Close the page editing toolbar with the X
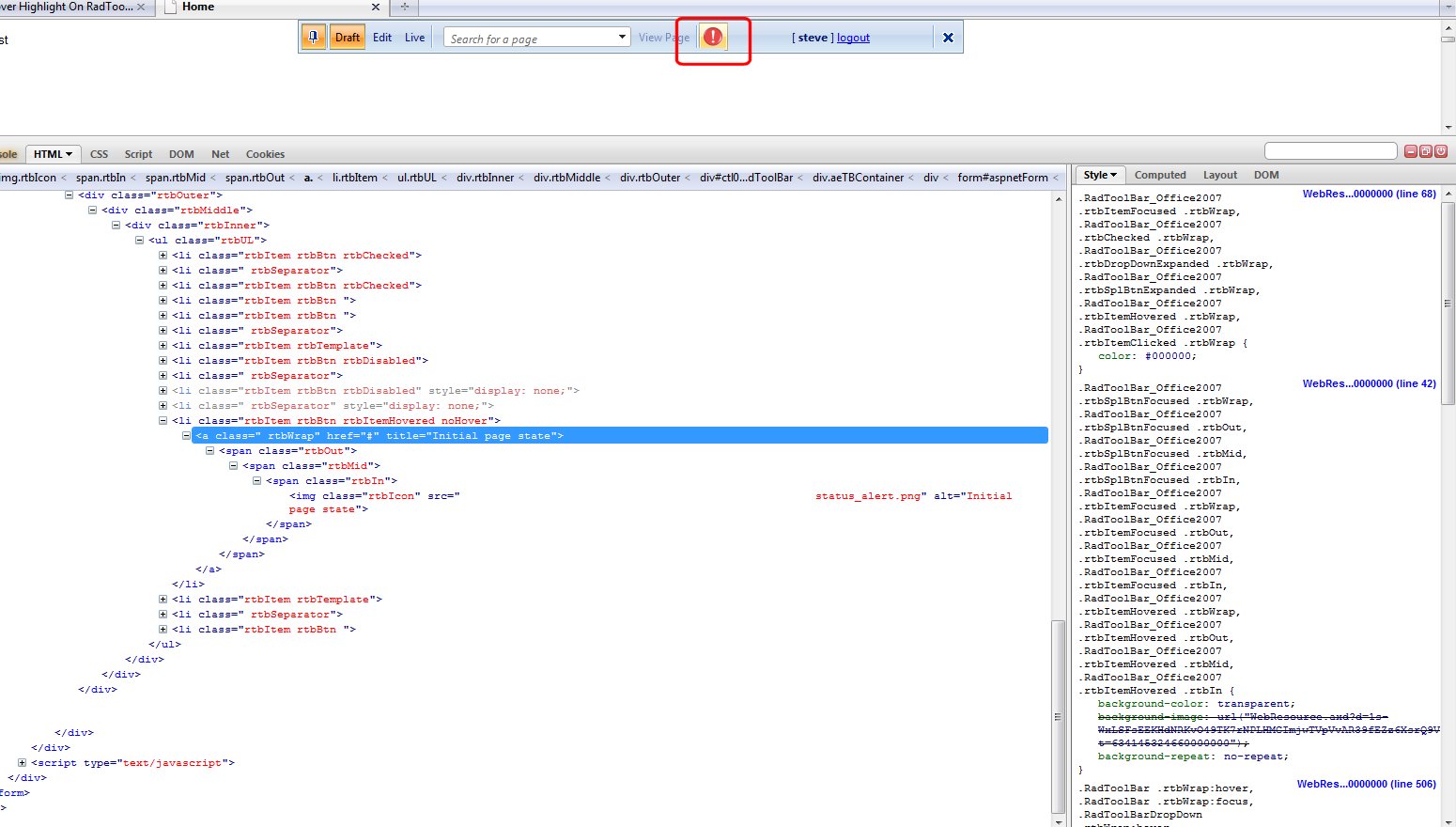Screen dimensions: 1456x827 [948, 38]
